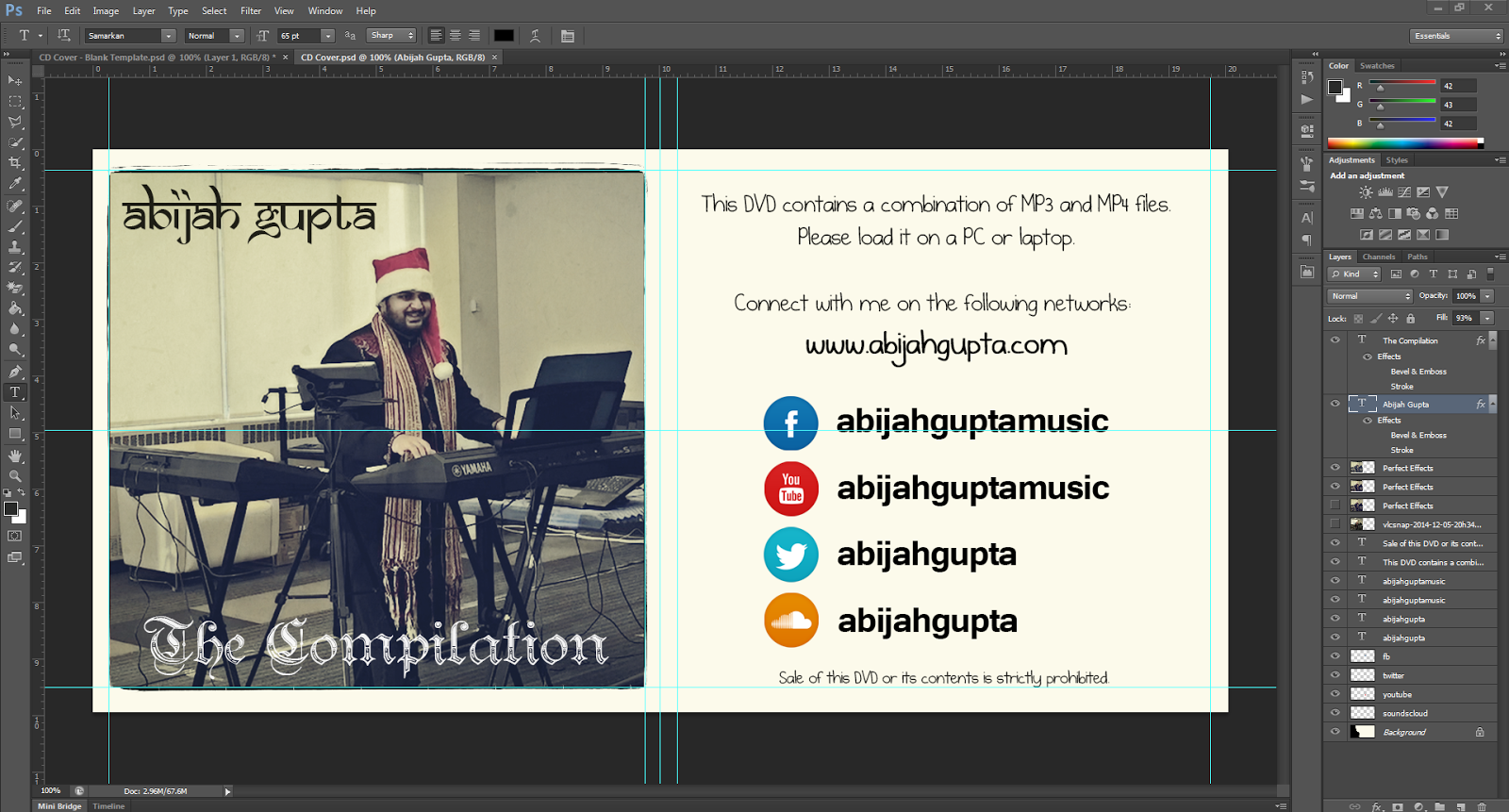Filter layers by type layers icon
The height and width of the screenshot is (812, 1509).
(x=1434, y=274)
